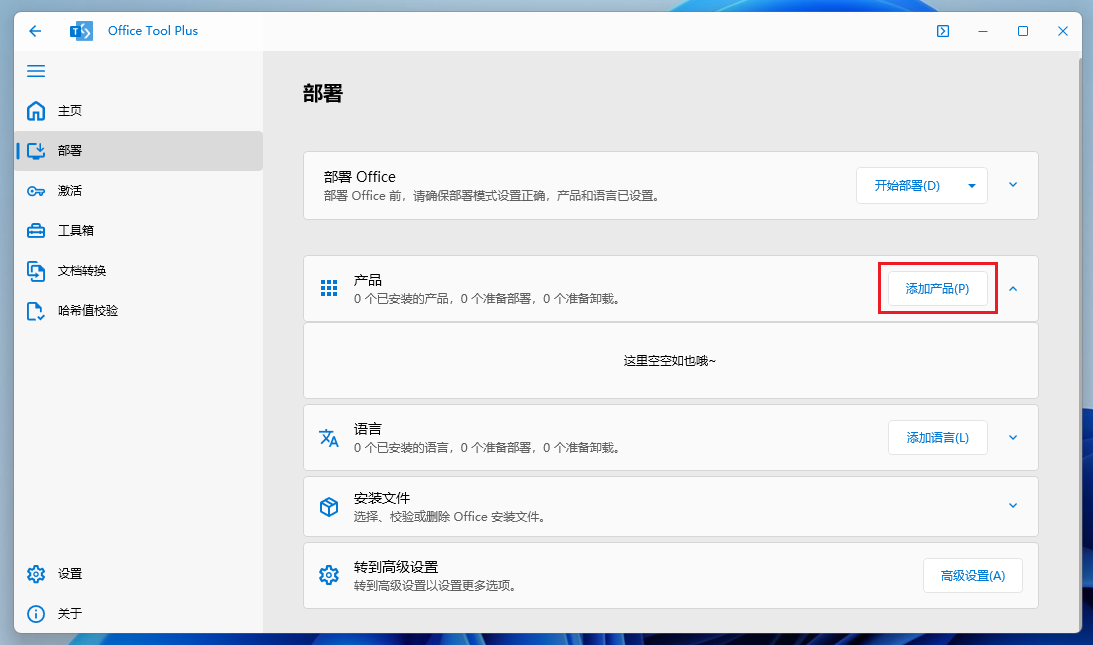The height and width of the screenshot is (645, 1093).
Task: Maximize the Office Tool Plus window
Action: [1023, 31]
